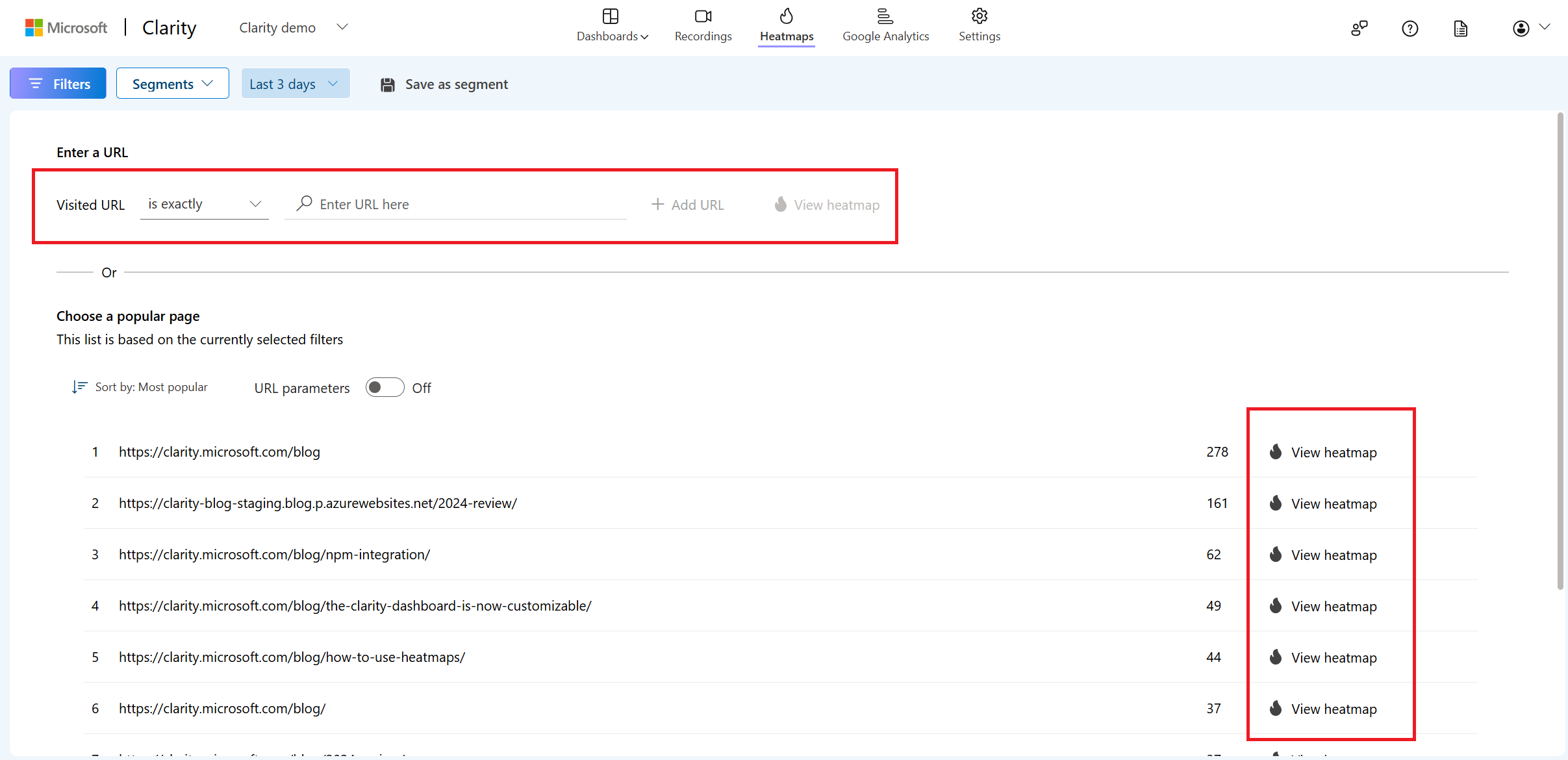Click the visit count 62
This screenshot has height=760, width=1568.
click(1213, 554)
